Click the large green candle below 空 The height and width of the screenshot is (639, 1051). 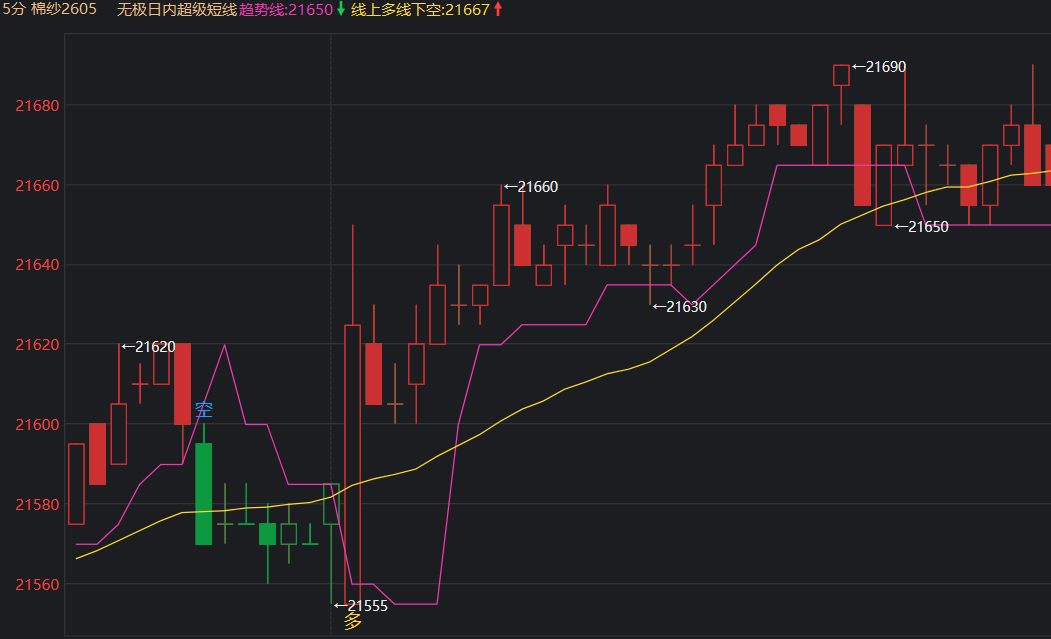[204, 493]
